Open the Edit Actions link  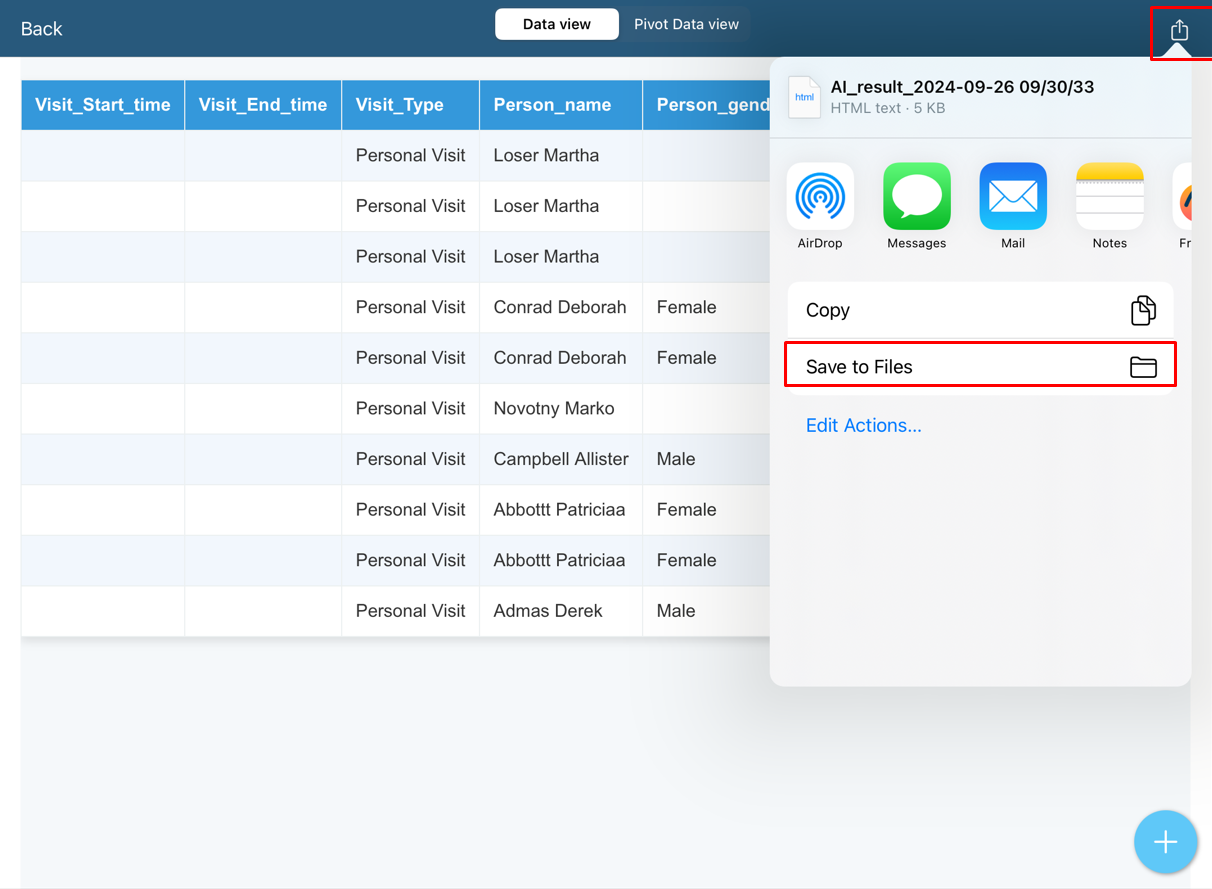coord(863,425)
